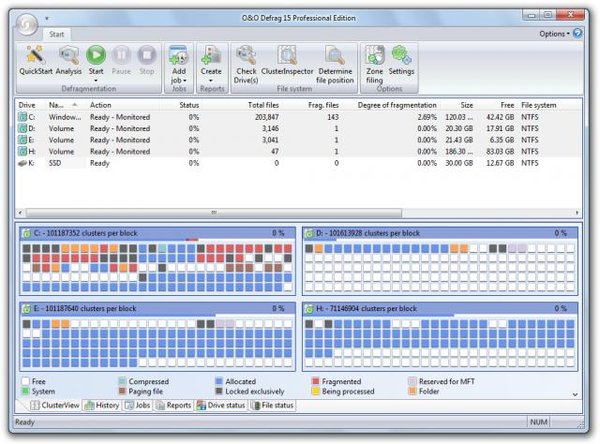Switch to the Drive status tab
This screenshot has width=600, height=444.
pyautogui.click(x=221, y=405)
